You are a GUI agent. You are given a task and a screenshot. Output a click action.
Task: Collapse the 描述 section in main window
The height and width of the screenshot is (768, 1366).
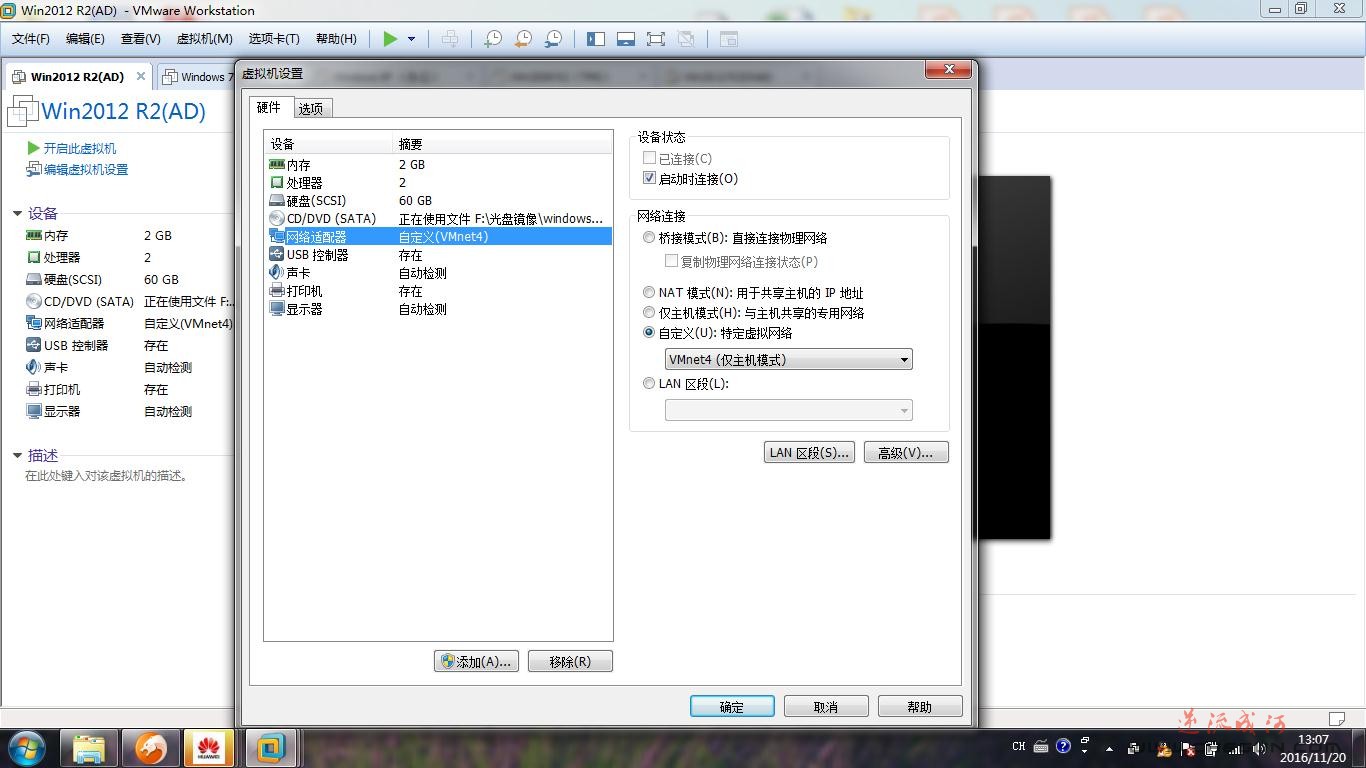17,455
